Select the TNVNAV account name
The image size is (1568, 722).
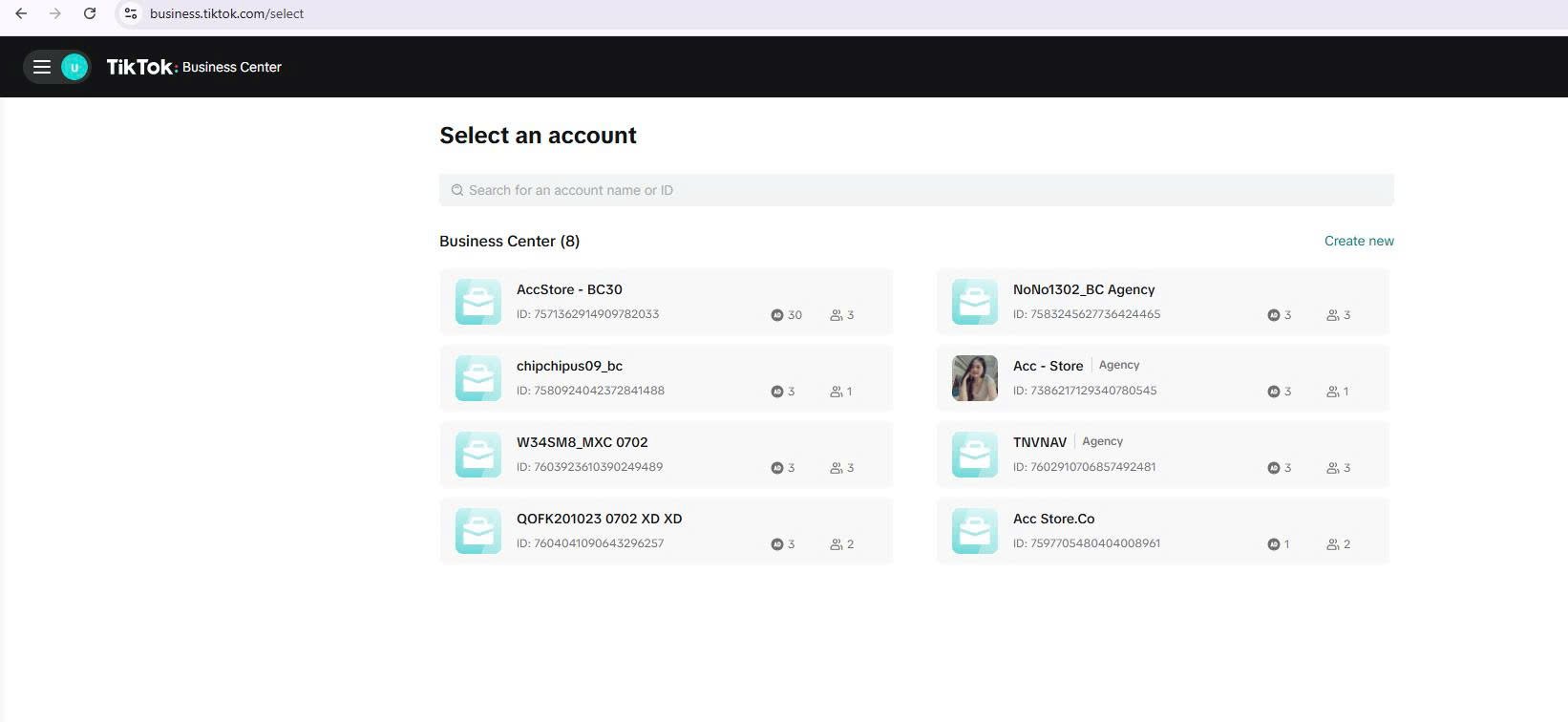1040,442
